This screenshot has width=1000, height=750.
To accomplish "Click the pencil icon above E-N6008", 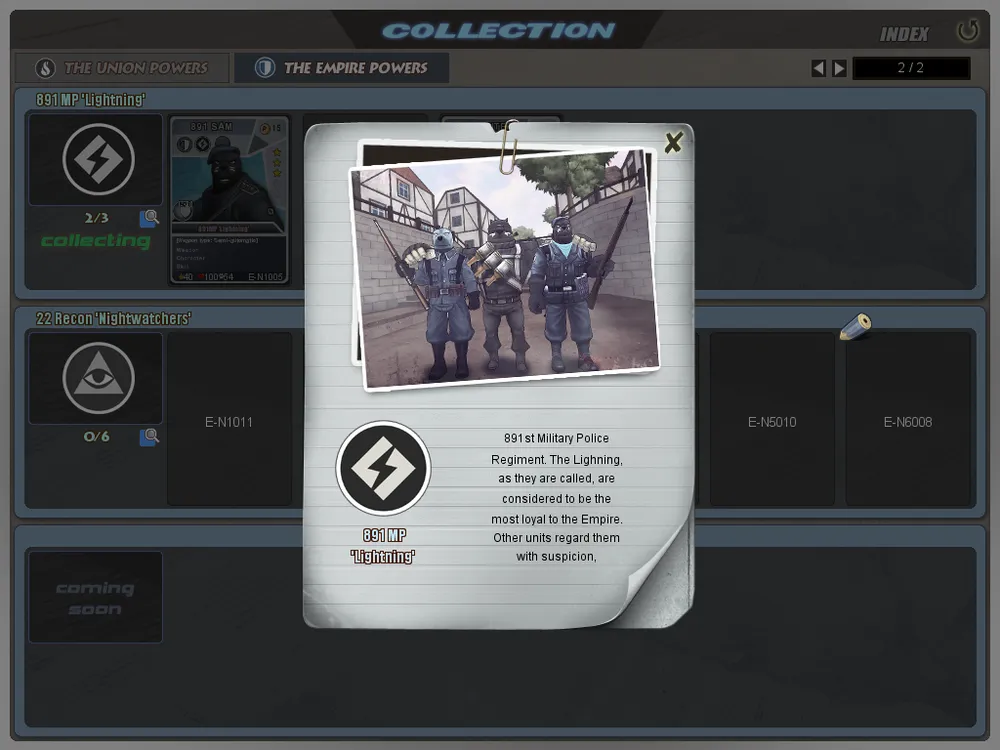I will pos(855,327).
